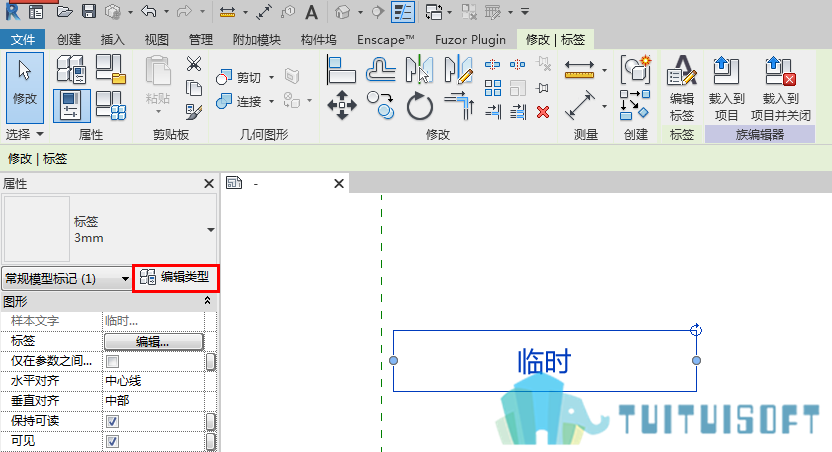The height and width of the screenshot is (452, 832).
Task: Click the 编辑... button in 标签 row
Action: [153, 342]
